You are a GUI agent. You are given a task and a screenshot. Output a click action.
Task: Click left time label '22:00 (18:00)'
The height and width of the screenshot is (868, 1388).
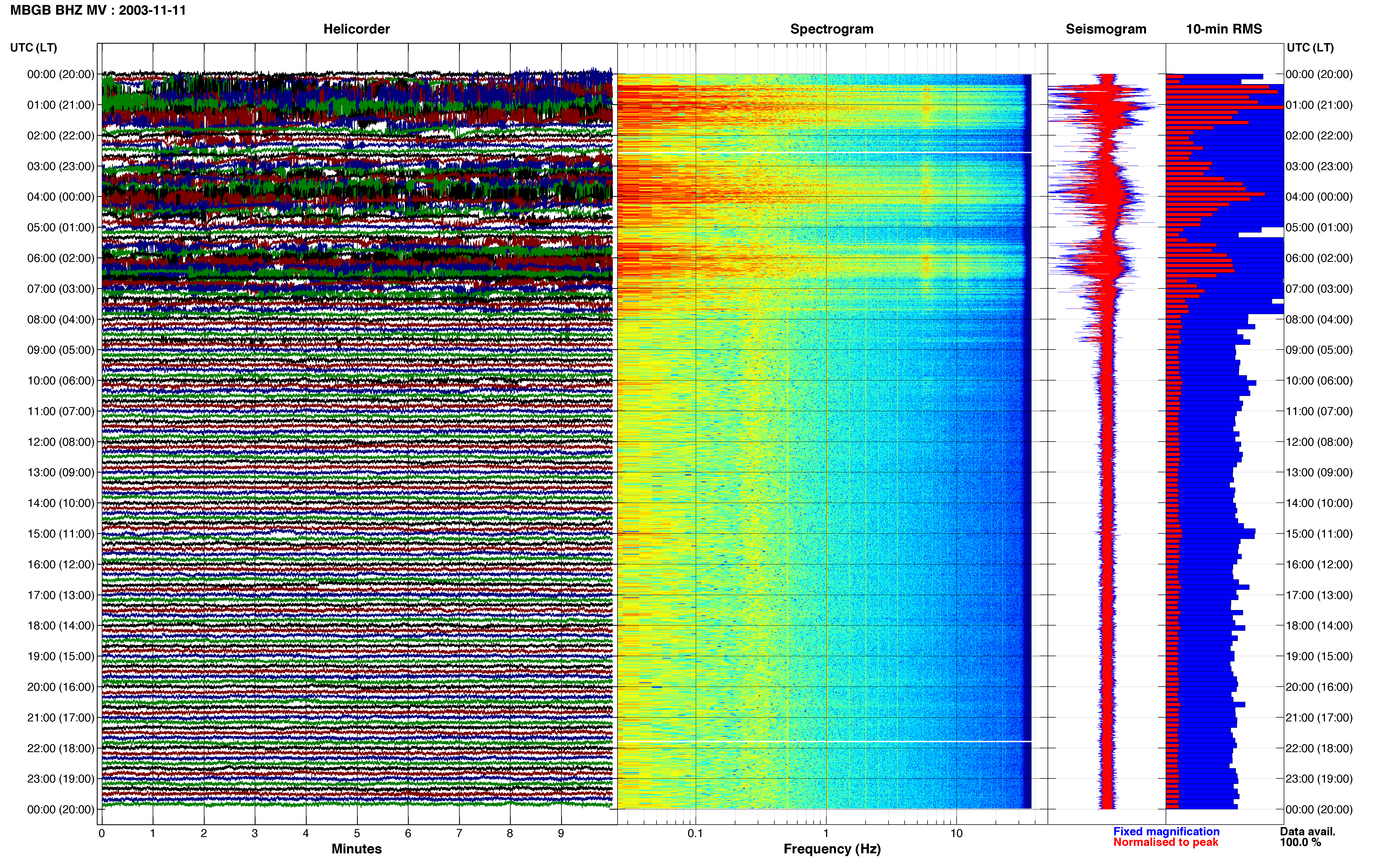click(61, 748)
